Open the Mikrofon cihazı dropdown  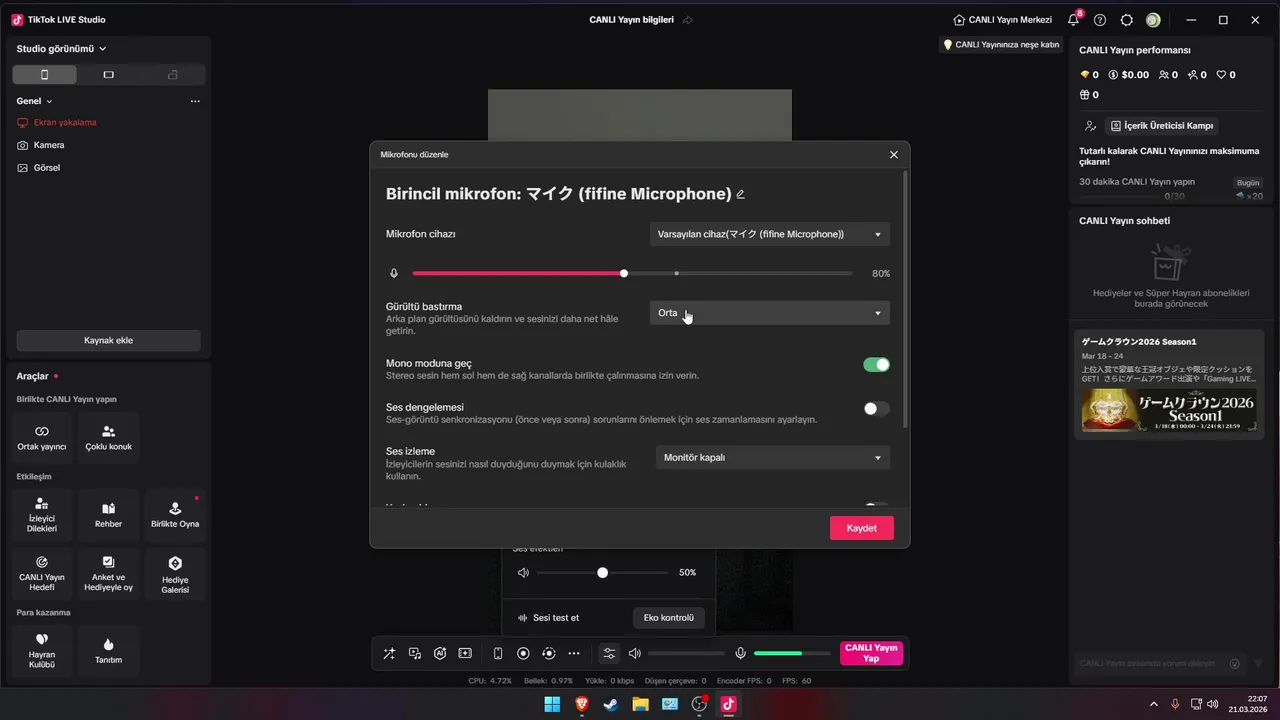770,234
